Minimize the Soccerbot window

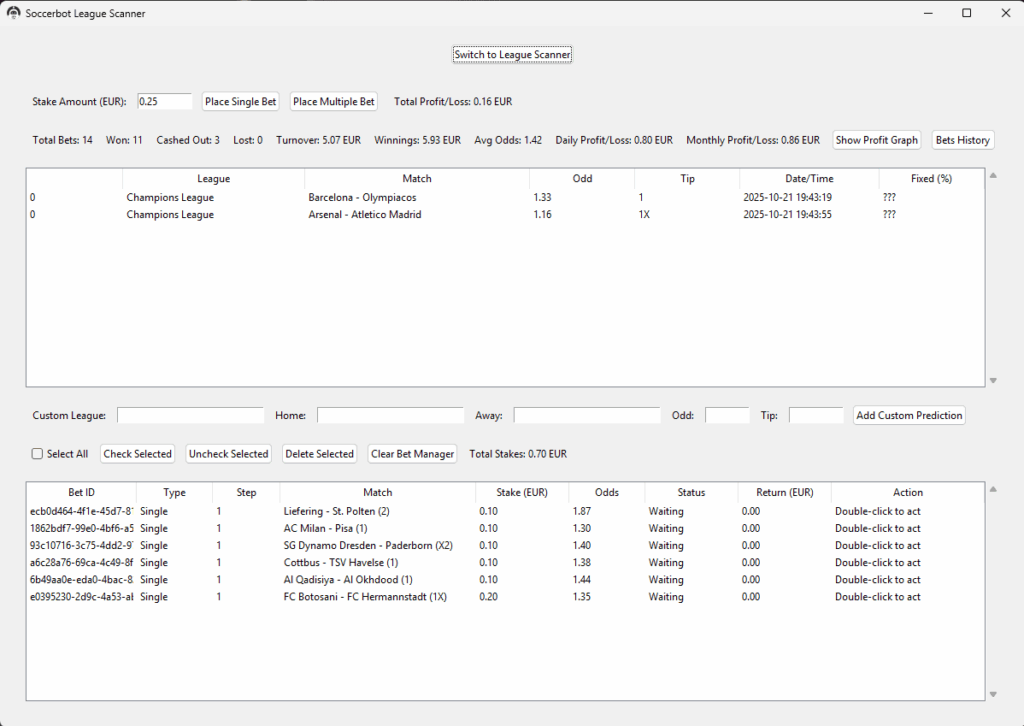click(928, 13)
